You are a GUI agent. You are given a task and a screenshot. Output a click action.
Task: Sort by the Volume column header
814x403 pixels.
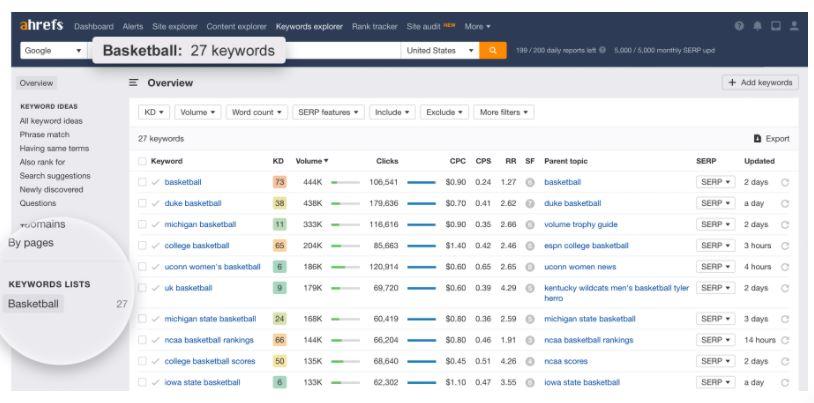pos(311,161)
